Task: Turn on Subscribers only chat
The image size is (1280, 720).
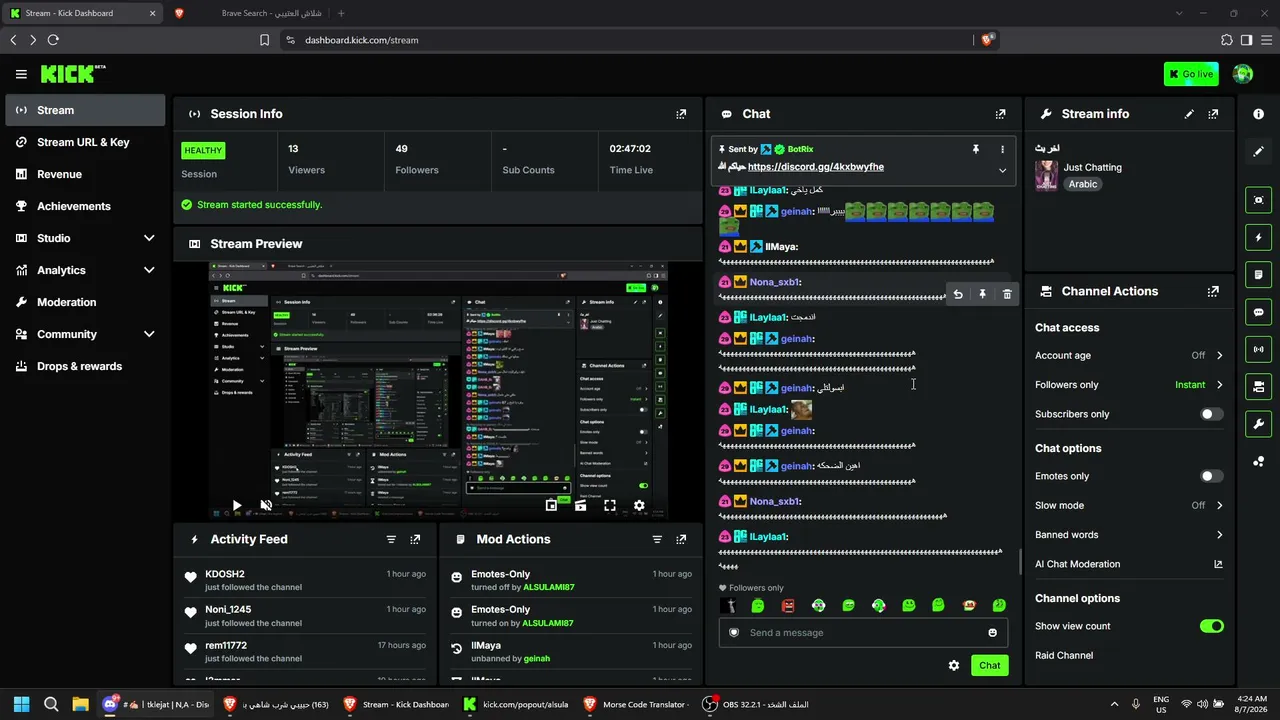Action: pyautogui.click(x=1211, y=414)
